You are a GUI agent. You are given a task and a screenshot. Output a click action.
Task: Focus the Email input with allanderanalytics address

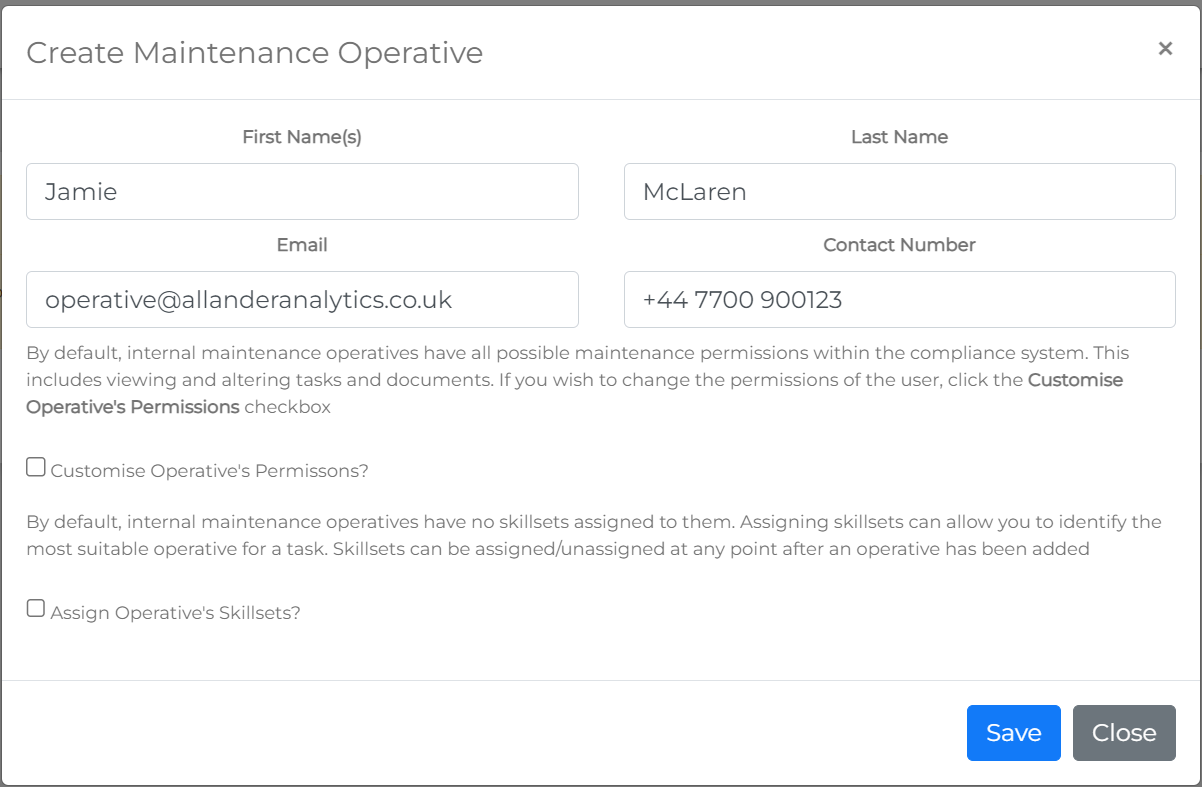(300, 299)
